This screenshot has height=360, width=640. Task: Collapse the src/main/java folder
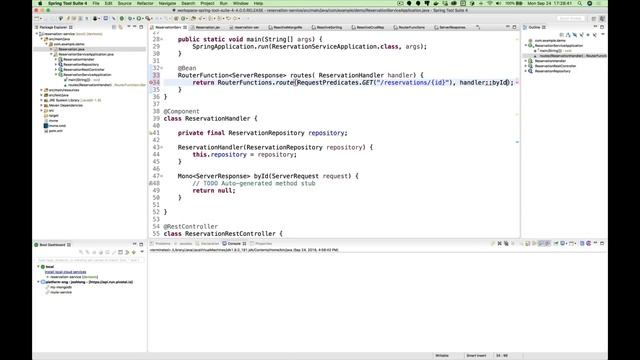42,39
